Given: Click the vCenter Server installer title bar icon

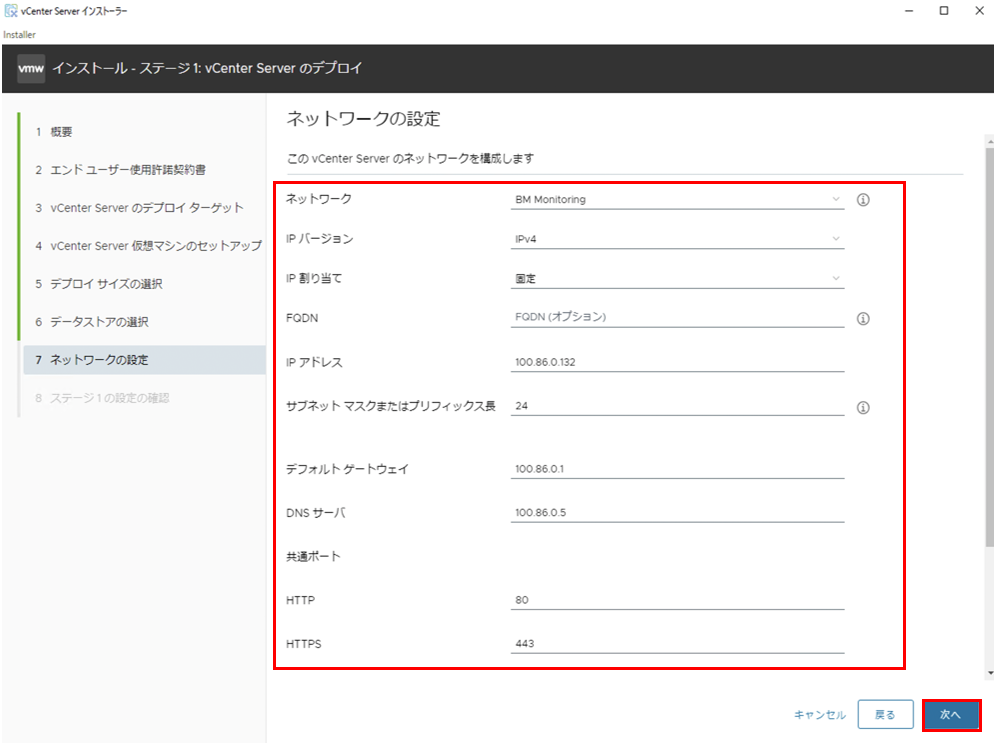Looking at the screenshot, I should tap(11, 11).
